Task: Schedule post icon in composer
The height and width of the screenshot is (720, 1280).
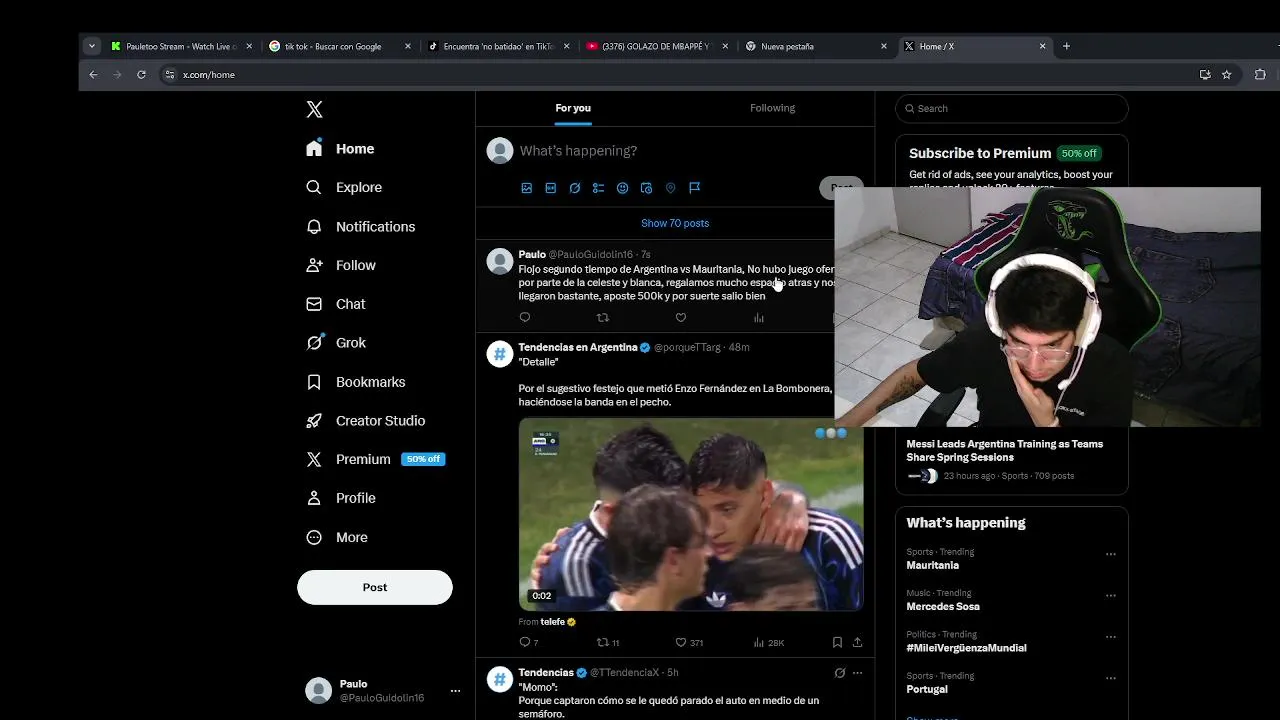Action: coord(647,188)
